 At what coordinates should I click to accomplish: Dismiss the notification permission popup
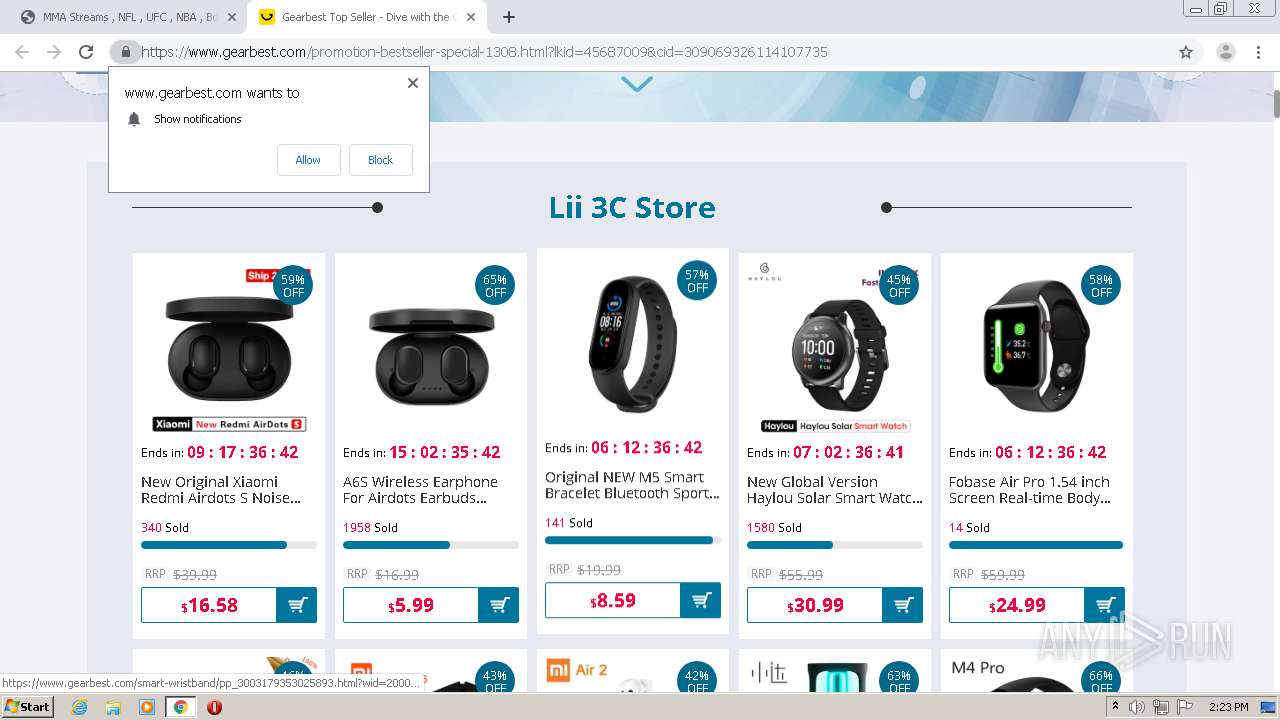(x=413, y=83)
